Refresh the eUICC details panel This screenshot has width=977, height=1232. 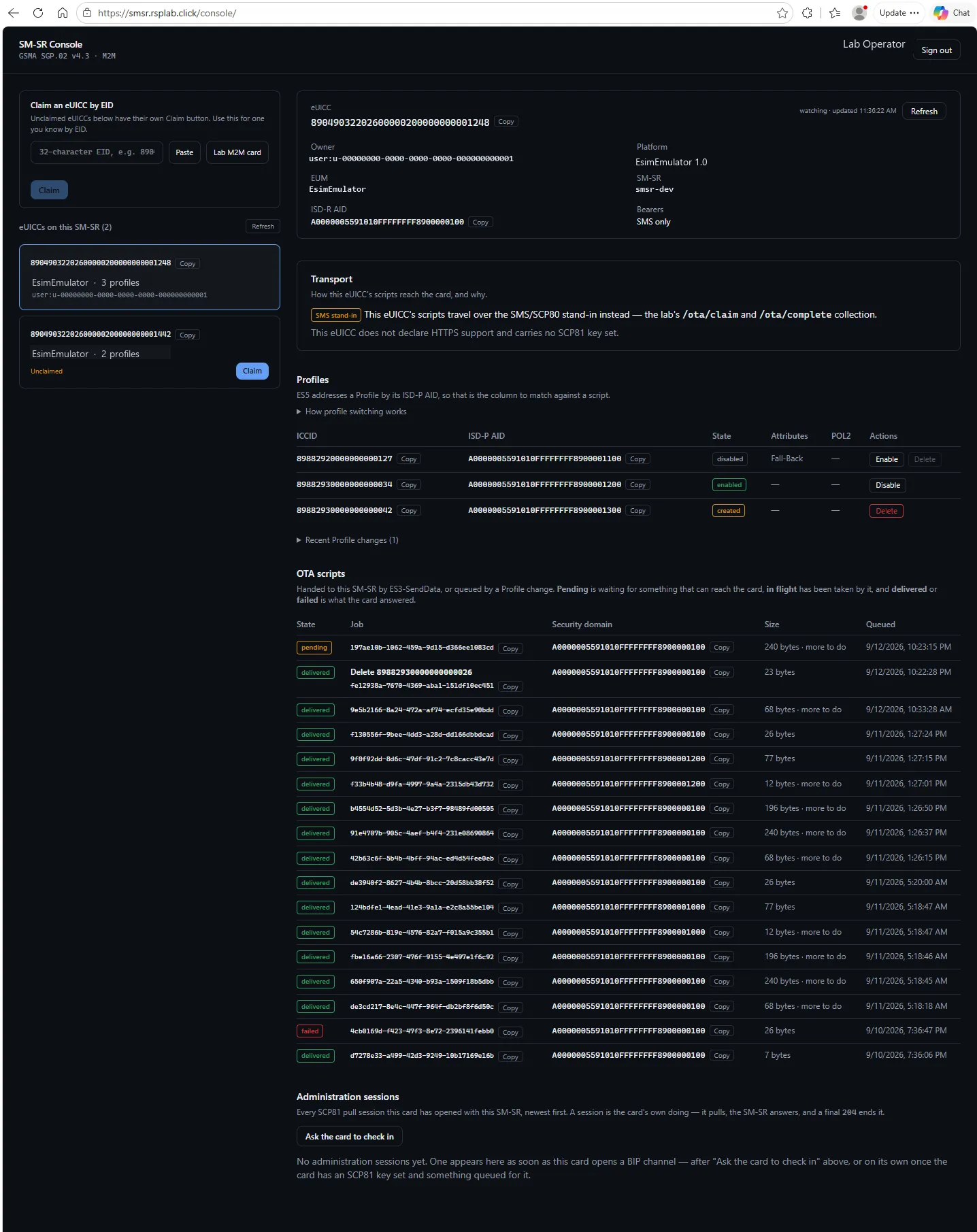(924, 112)
